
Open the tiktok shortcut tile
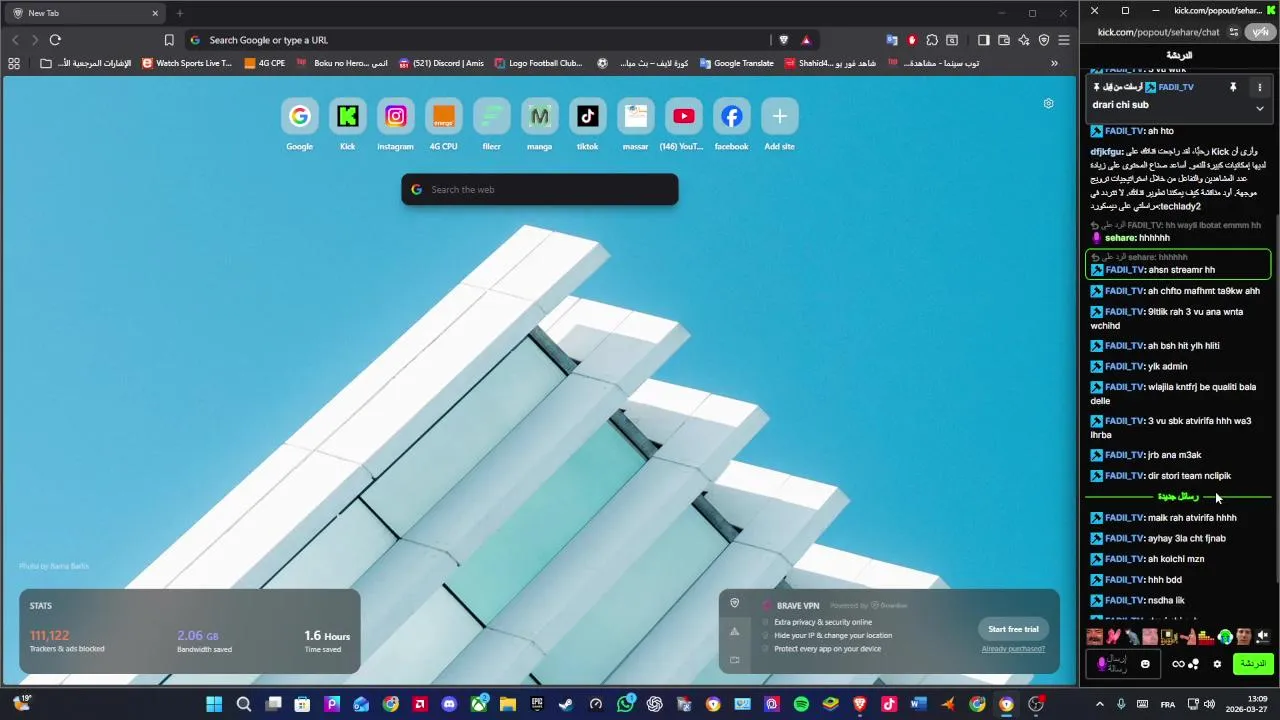point(587,117)
